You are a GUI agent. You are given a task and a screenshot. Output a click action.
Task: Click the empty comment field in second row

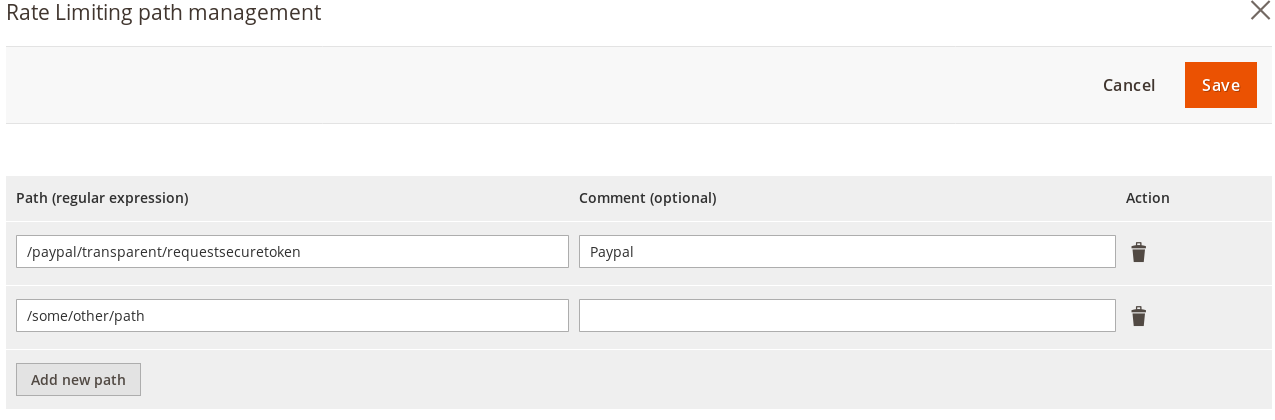coord(846,316)
